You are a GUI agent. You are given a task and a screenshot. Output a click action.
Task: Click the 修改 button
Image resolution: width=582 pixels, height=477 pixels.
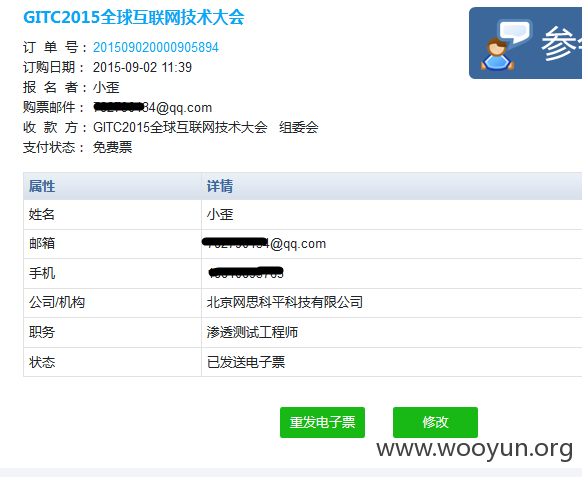[435, 422]
